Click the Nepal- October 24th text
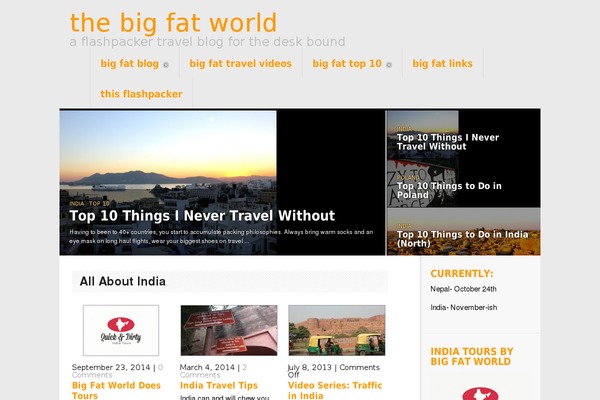 (x=463, y=289)
